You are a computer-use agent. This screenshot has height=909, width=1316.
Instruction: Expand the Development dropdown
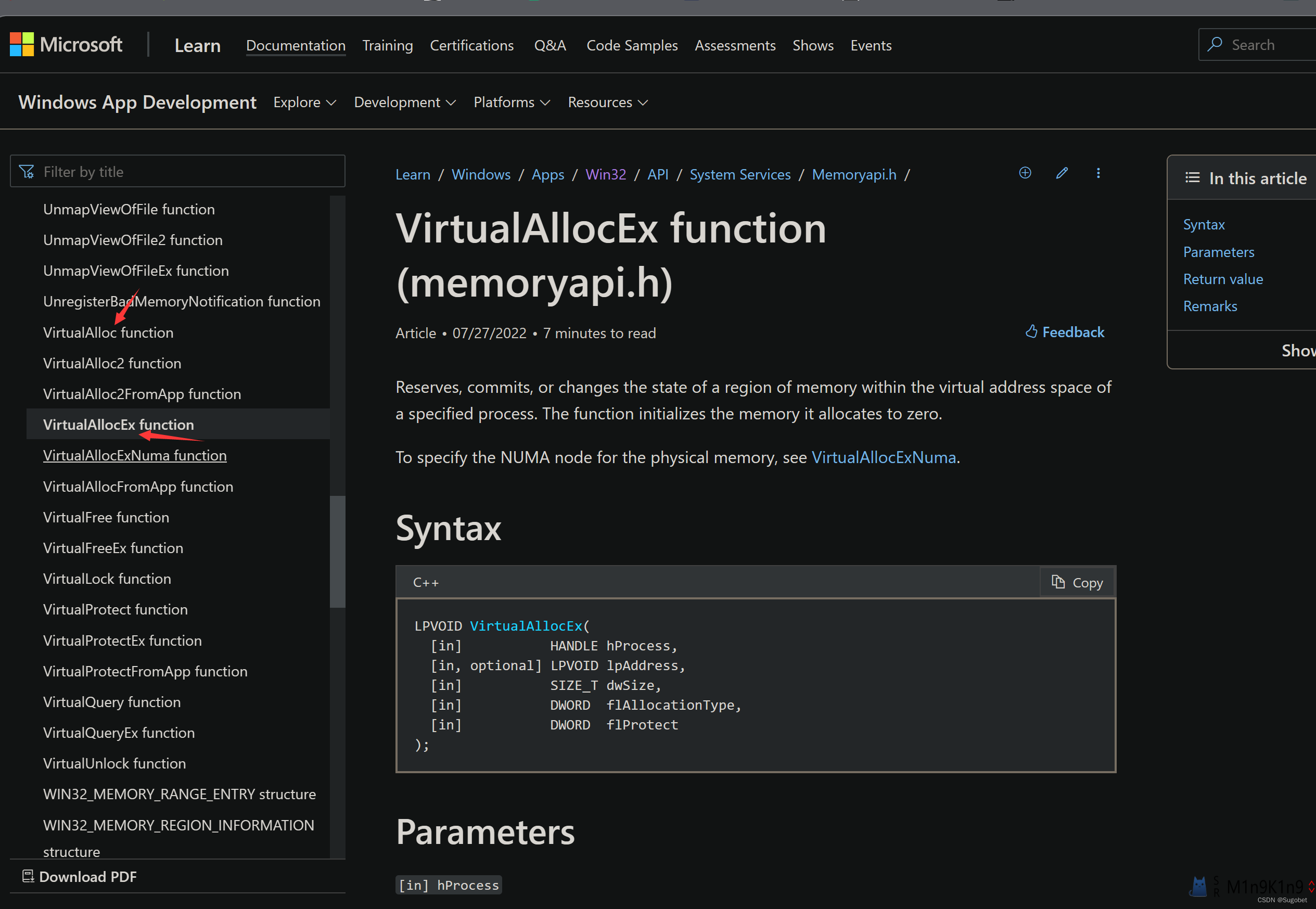point(405,103)
